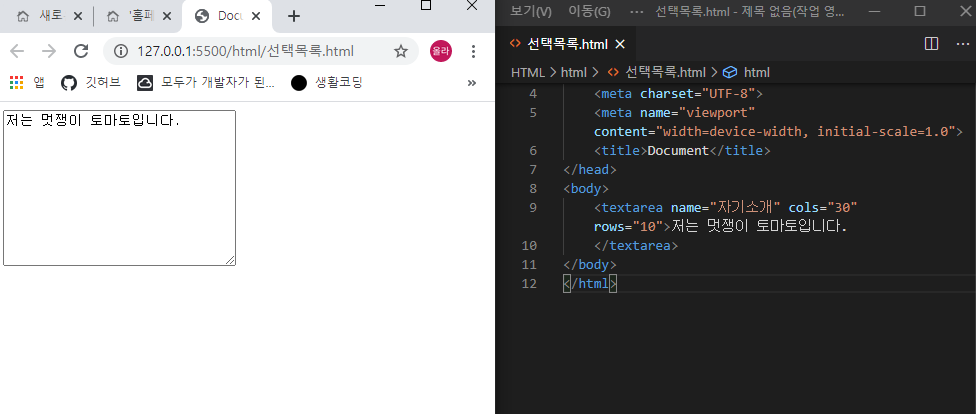This screenshot has width=976, height=414.
Task: Close the Document Chrome tab
Action: pos(258,16)
